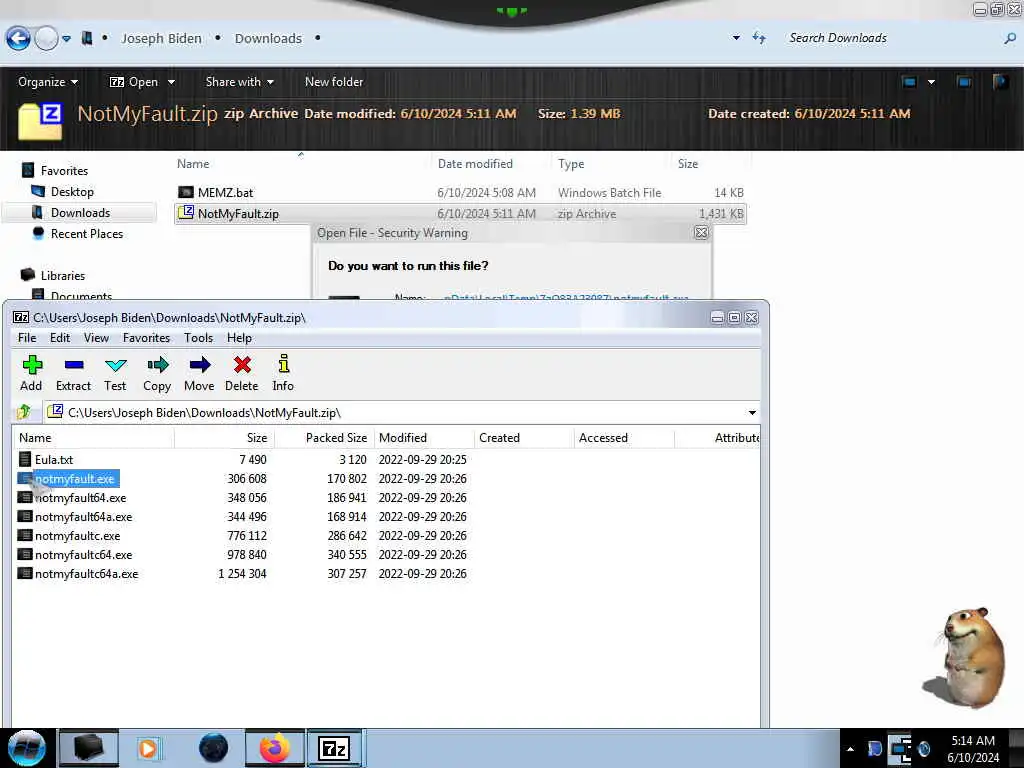Open the Edit menu in 7-Zip

(x=59, y=338)
